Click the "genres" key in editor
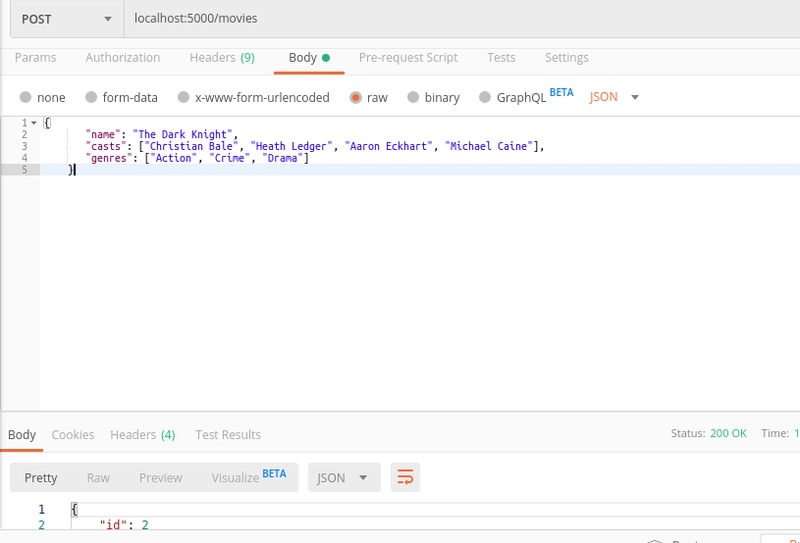Image resolution: width=800 pixels, height=543 pixels. click(x=109, y=158)
